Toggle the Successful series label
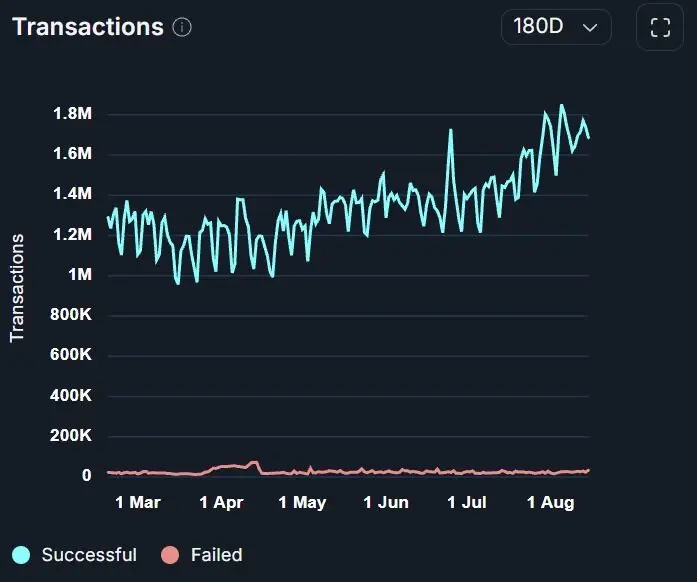 pyautogui.click(x=89, y=555)
